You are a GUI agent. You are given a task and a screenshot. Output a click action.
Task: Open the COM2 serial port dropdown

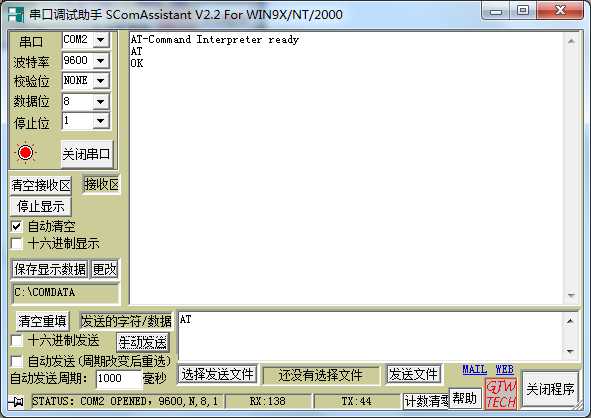101,40
